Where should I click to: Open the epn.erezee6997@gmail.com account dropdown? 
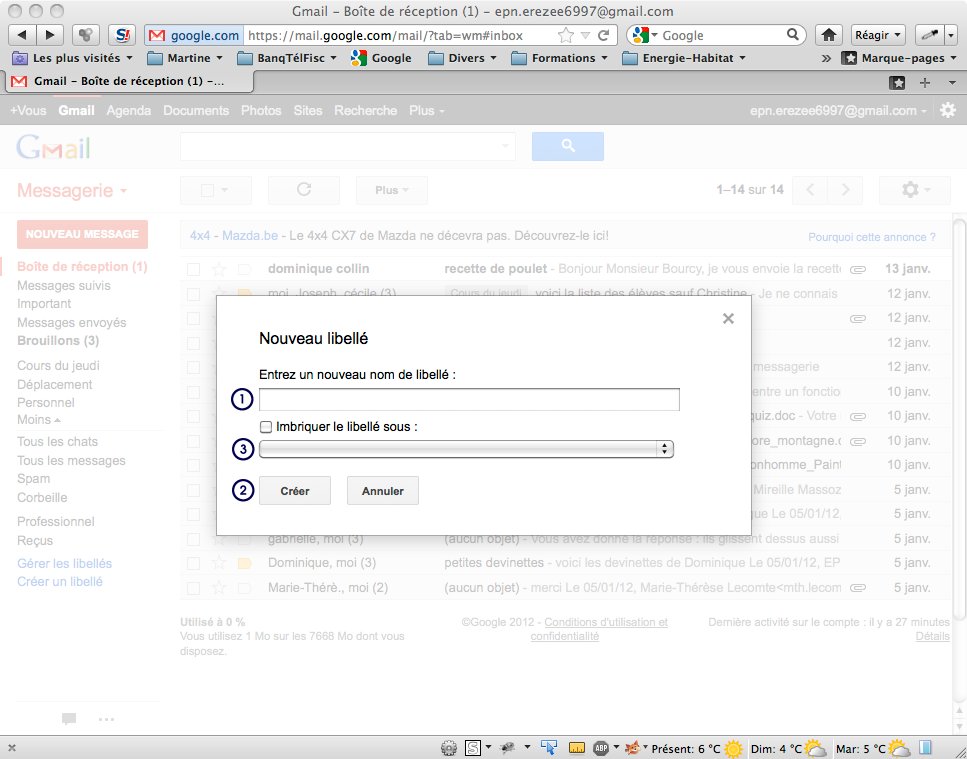[838, 111]
